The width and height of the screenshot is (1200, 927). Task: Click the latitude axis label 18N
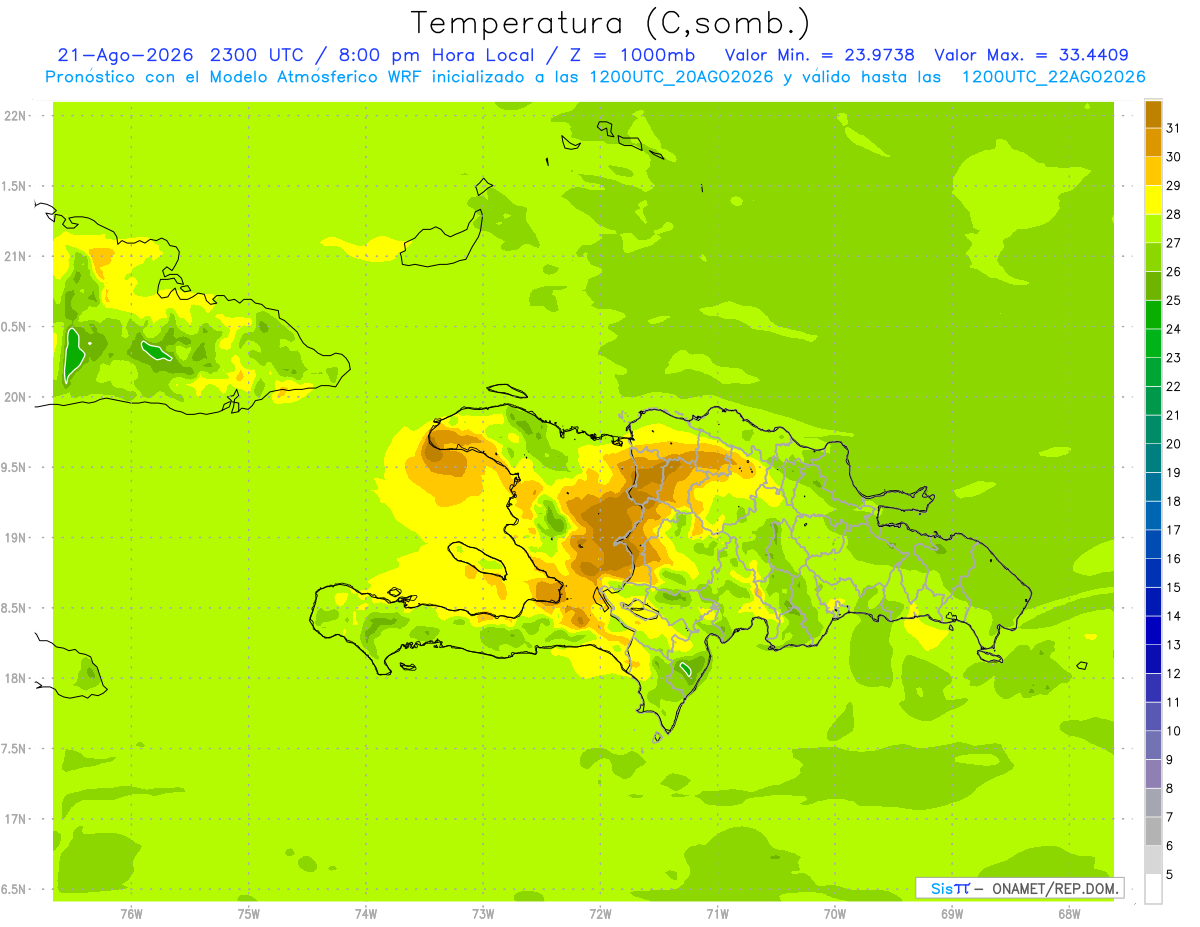point(16,679)
